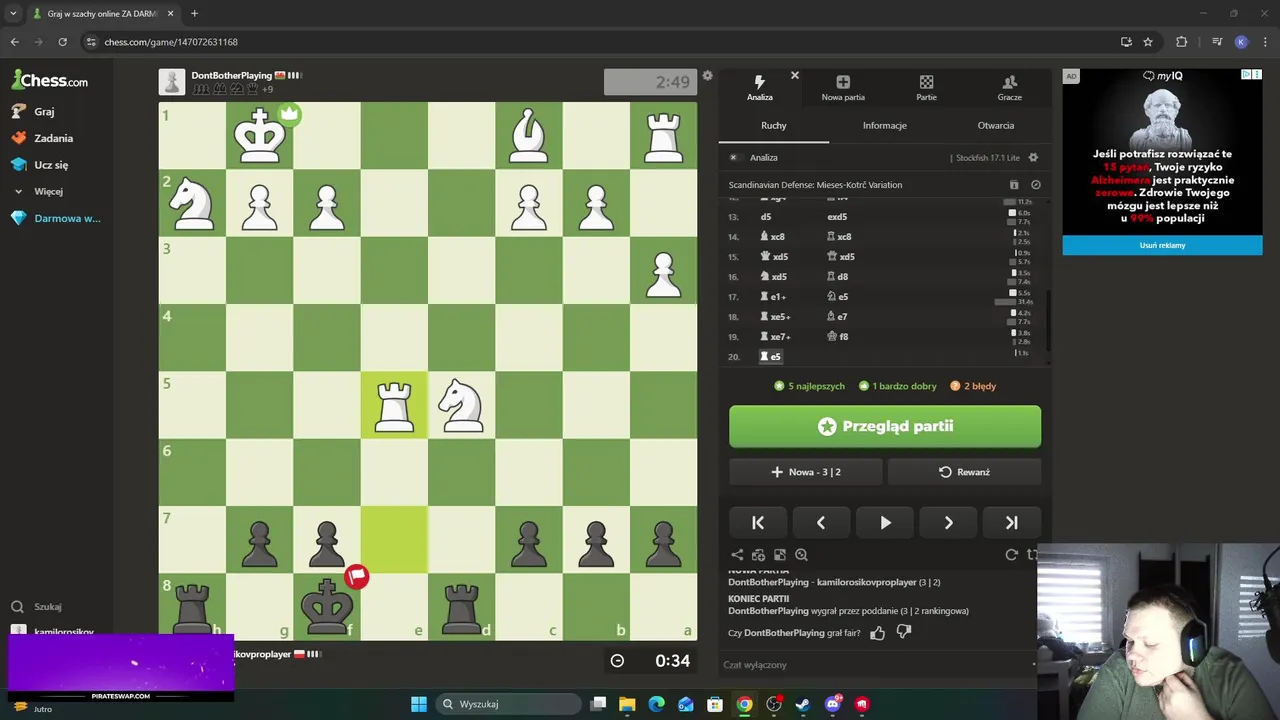
Task: Click the share game icon
Action: tap(737, 555)
